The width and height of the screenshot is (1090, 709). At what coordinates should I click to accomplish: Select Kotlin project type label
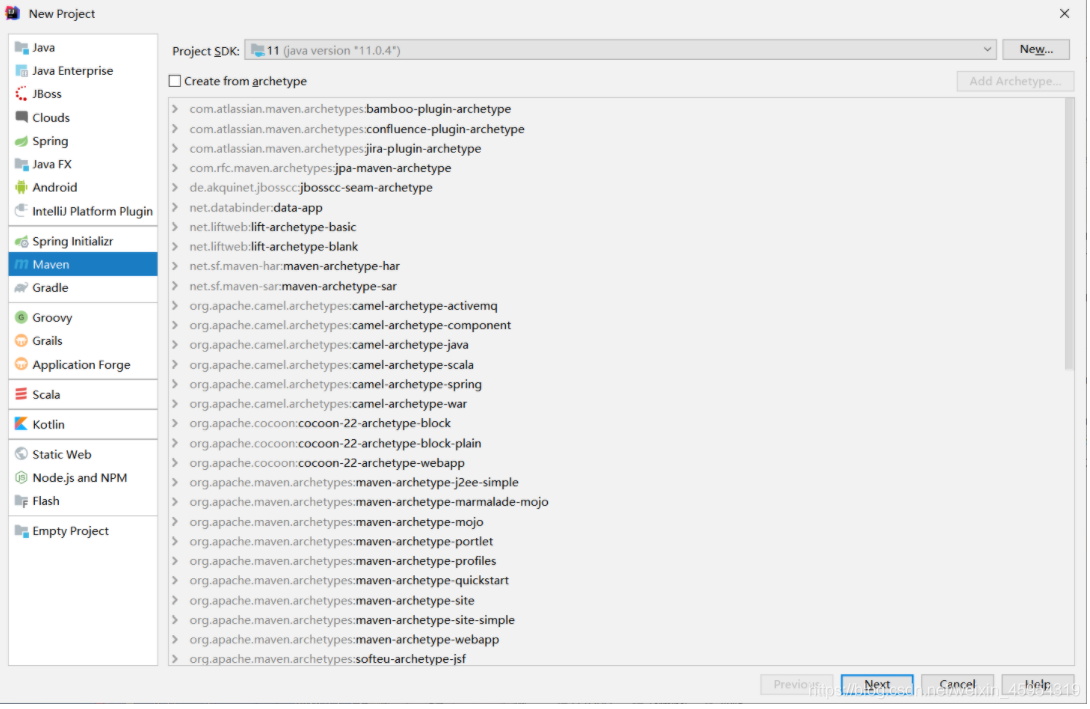pyautogui.click(x=48, y=425)
